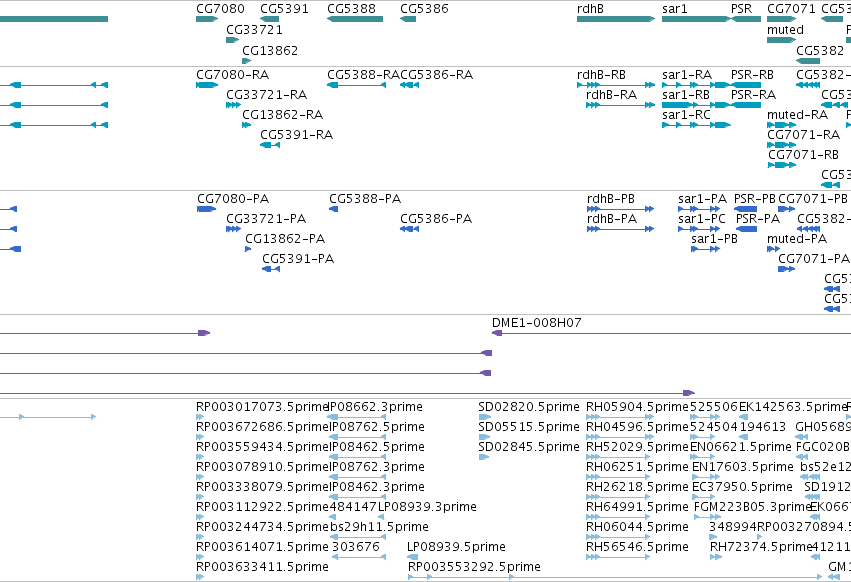Open EST SD02845.5prime
The width and height of the screenshot is (851, 582).
pos(529,447)
